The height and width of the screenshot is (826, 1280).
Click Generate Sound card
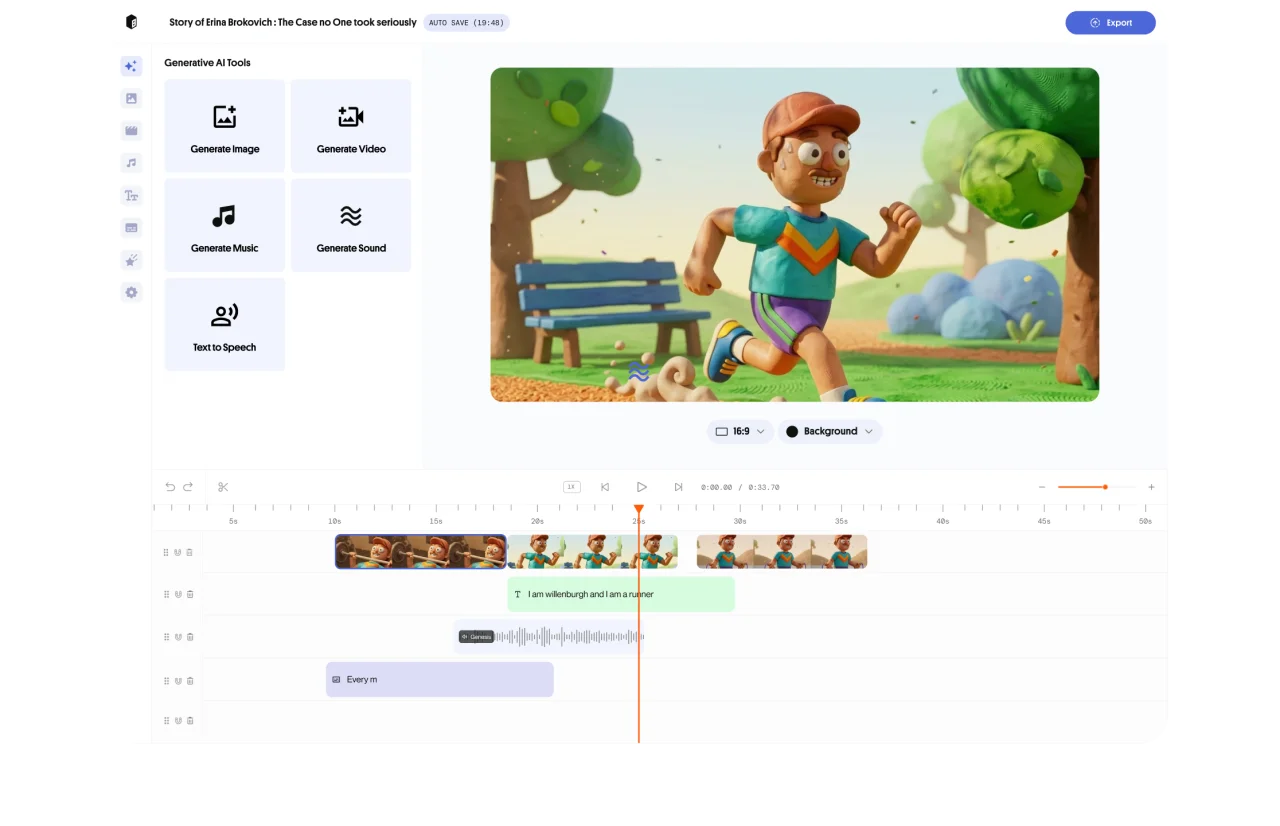click(x=351, y=225)
